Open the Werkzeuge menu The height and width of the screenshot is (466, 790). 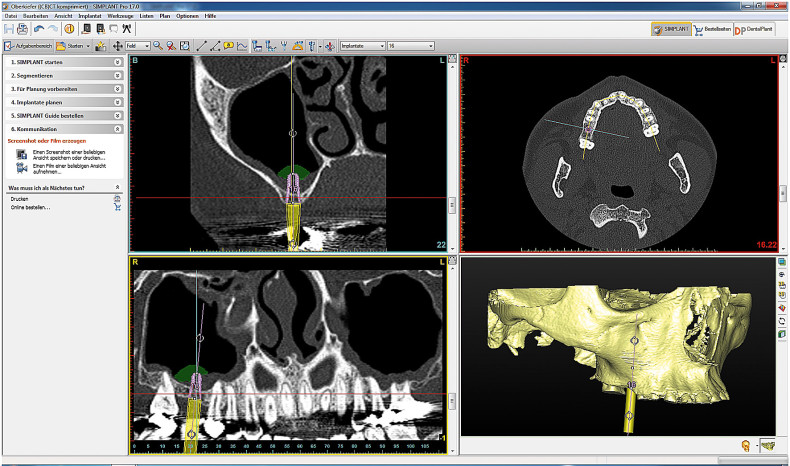point(120,16)
